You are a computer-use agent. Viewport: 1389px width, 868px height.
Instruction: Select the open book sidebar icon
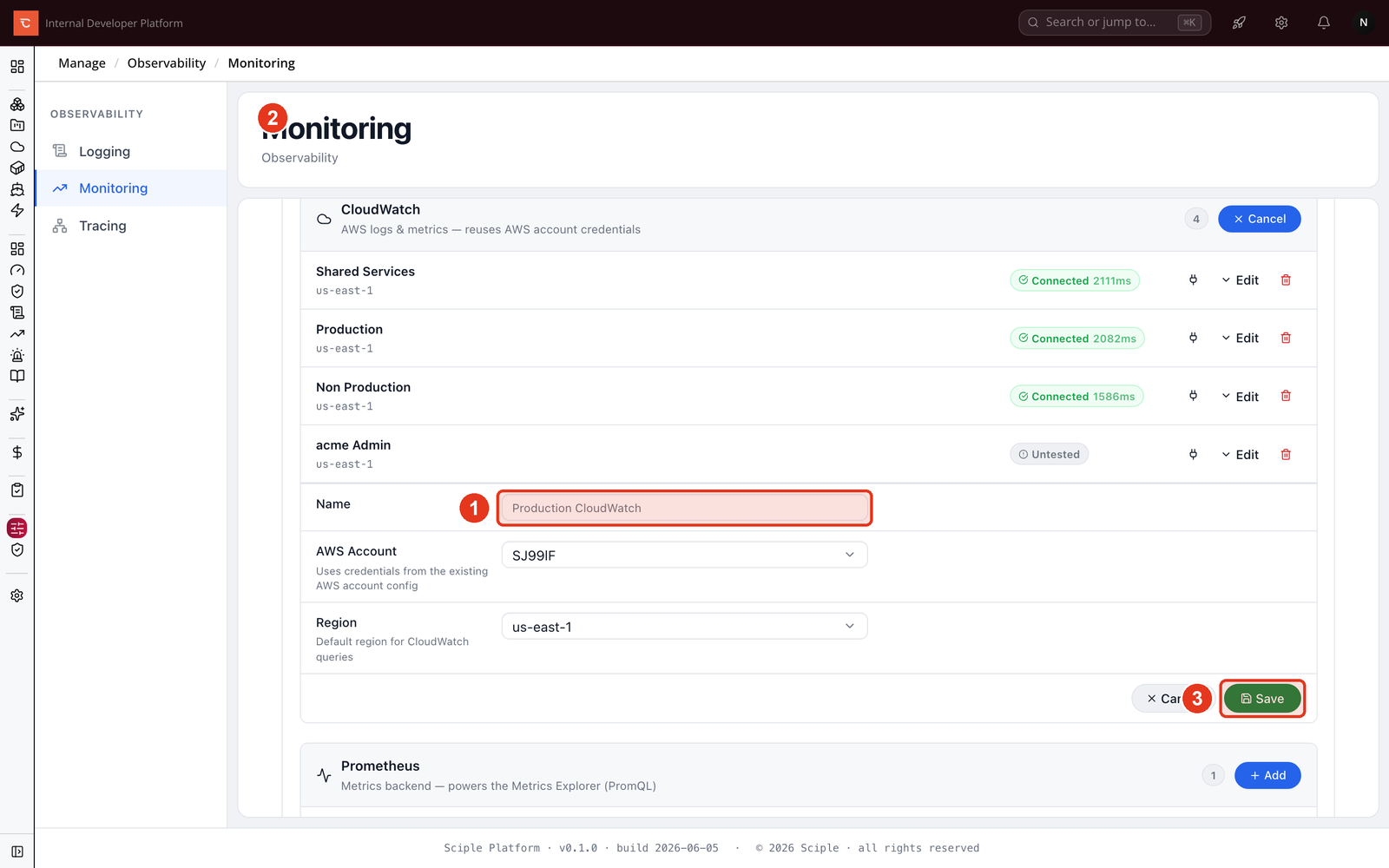pyautogui.click(x=17, y=376)
